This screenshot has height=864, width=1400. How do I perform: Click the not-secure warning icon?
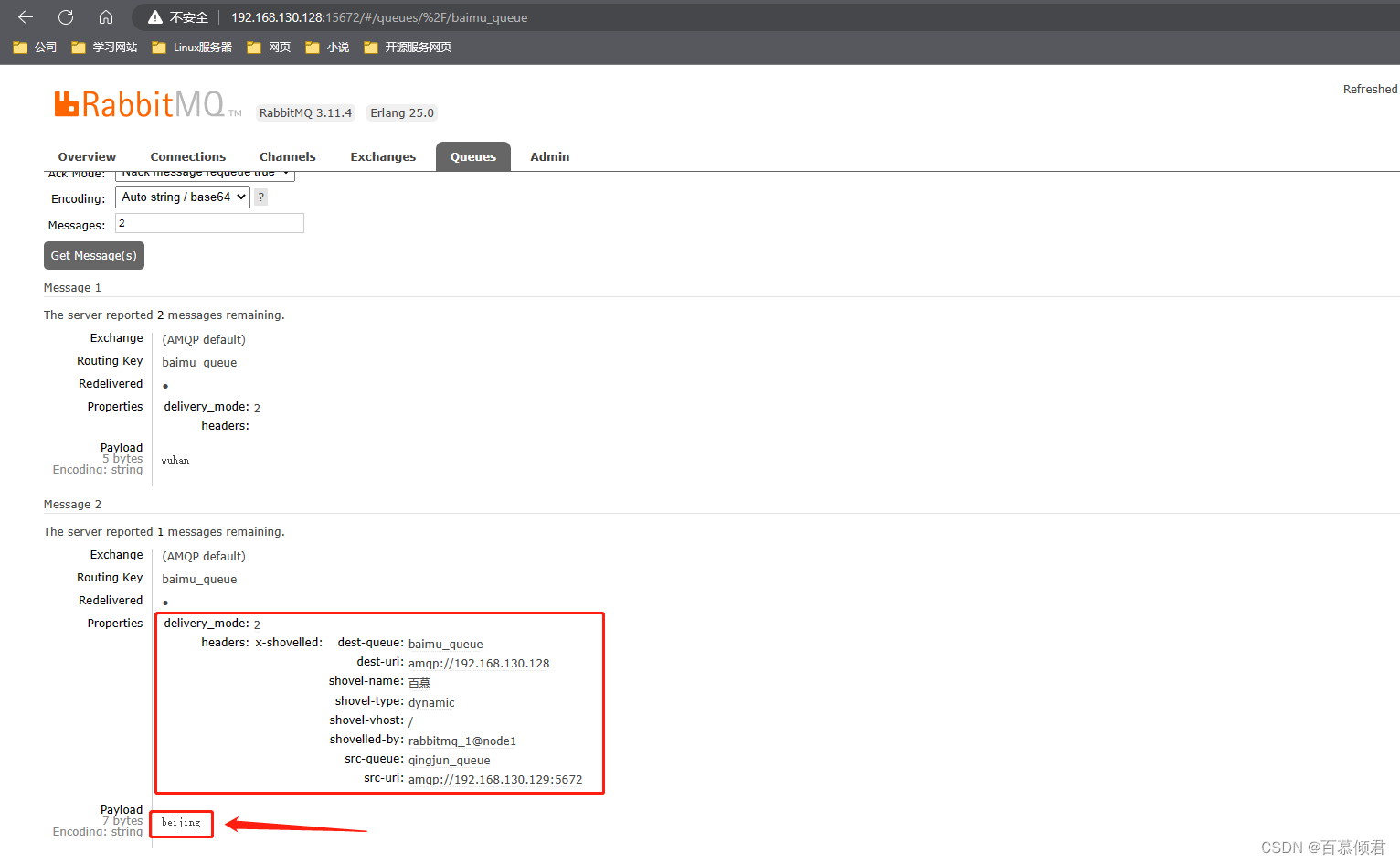[155, 17]
